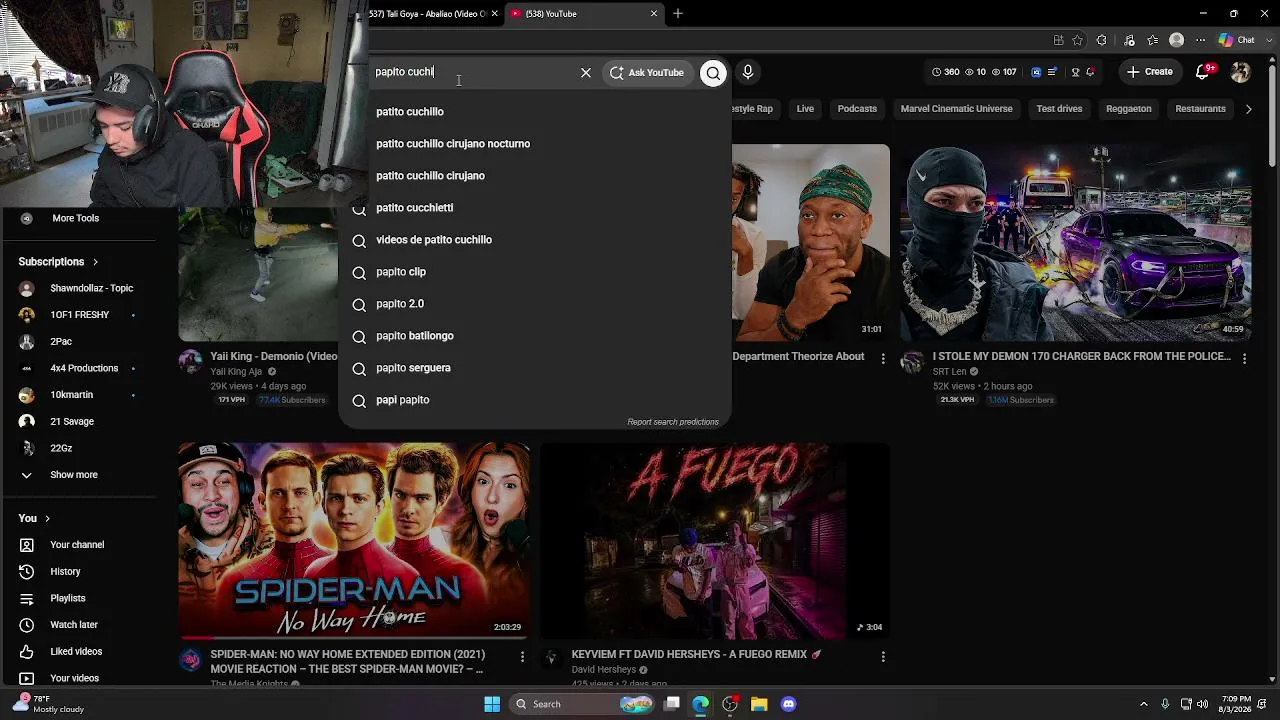Show more filter chips with right arrow
This screenshot has width=1280, height=720.
pyautogui.click(x=1248, y=108)
